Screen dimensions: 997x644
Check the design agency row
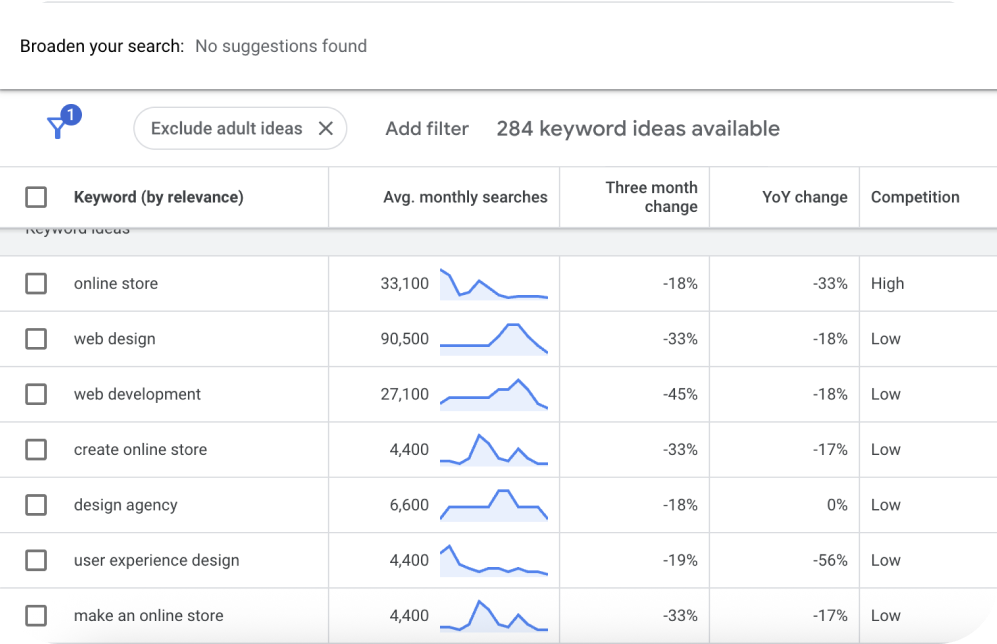click(x=36, y=505)
